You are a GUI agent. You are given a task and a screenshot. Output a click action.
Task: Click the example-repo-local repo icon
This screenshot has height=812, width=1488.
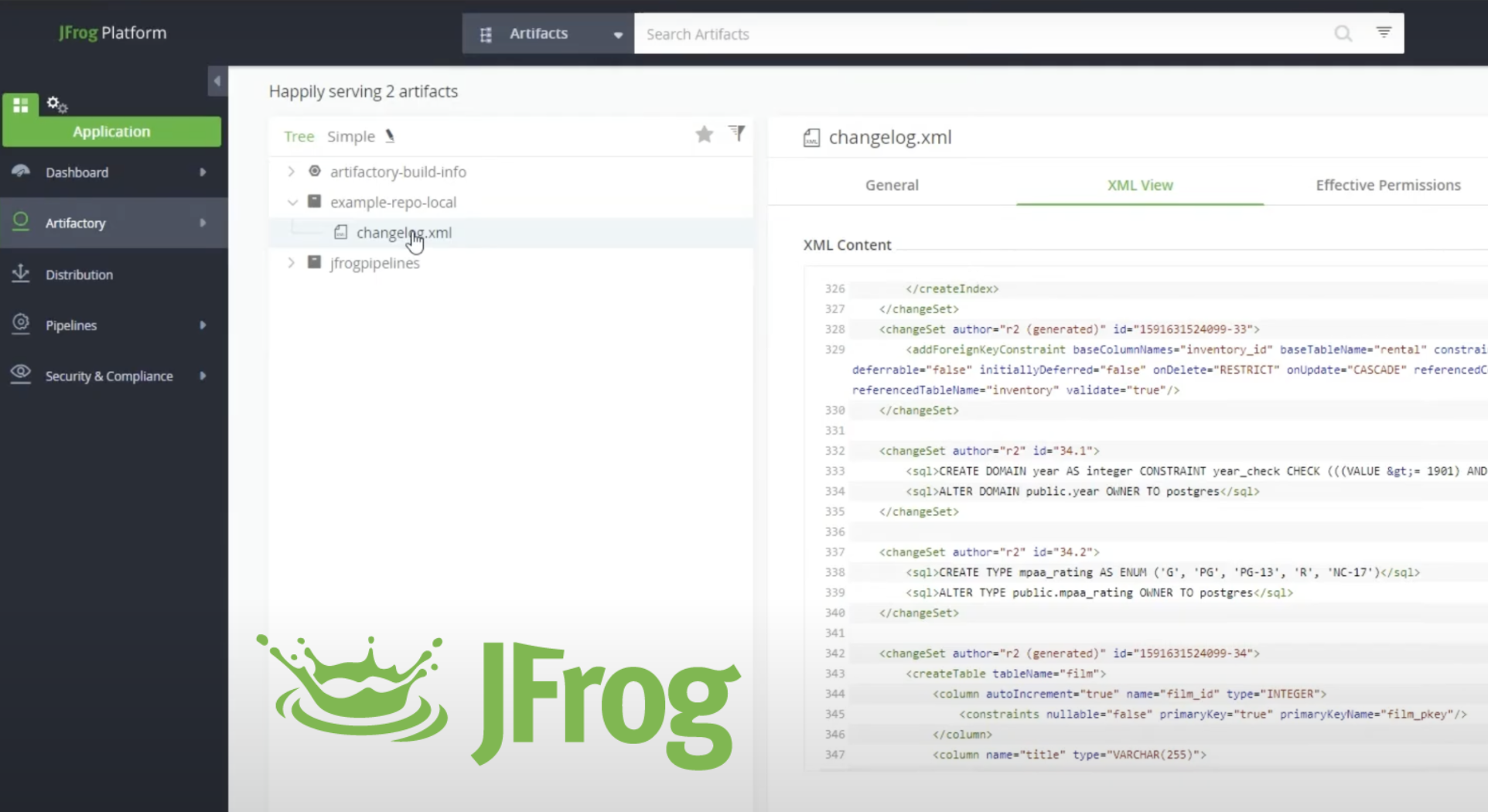314,201
